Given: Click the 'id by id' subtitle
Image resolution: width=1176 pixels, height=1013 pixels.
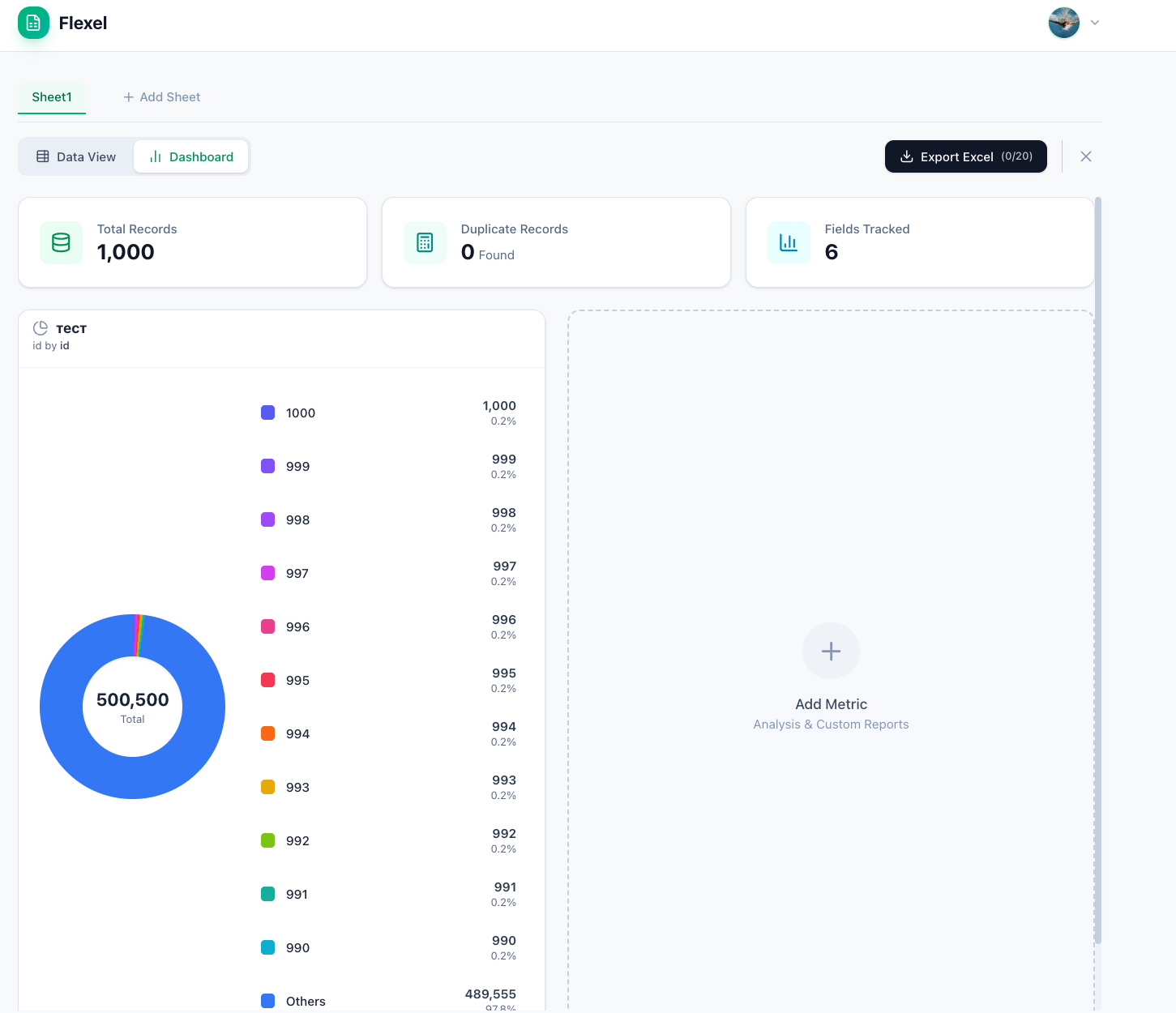Looking at the screenshot, I should pyautogui.click(x=51, y=346).
